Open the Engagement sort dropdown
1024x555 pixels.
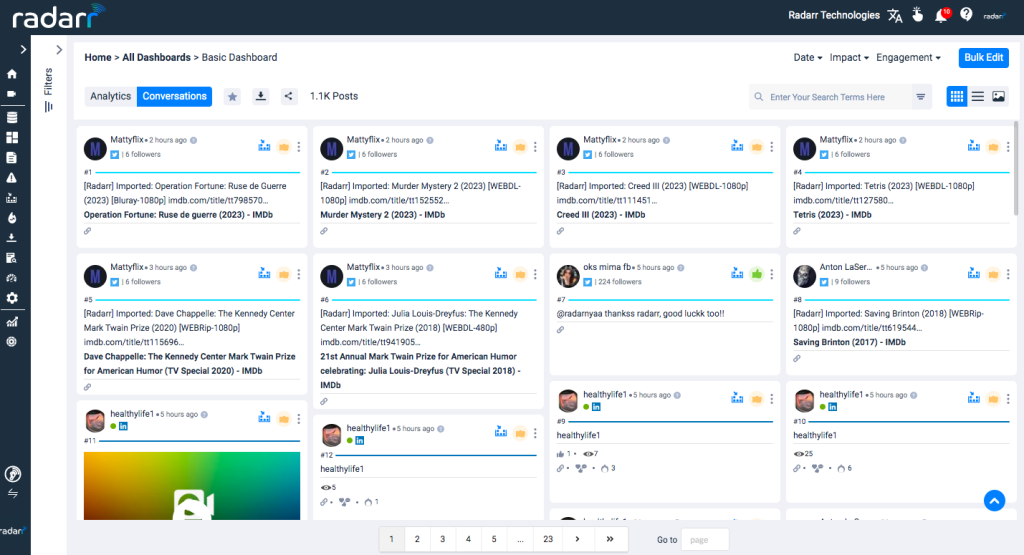click(908, 57)
